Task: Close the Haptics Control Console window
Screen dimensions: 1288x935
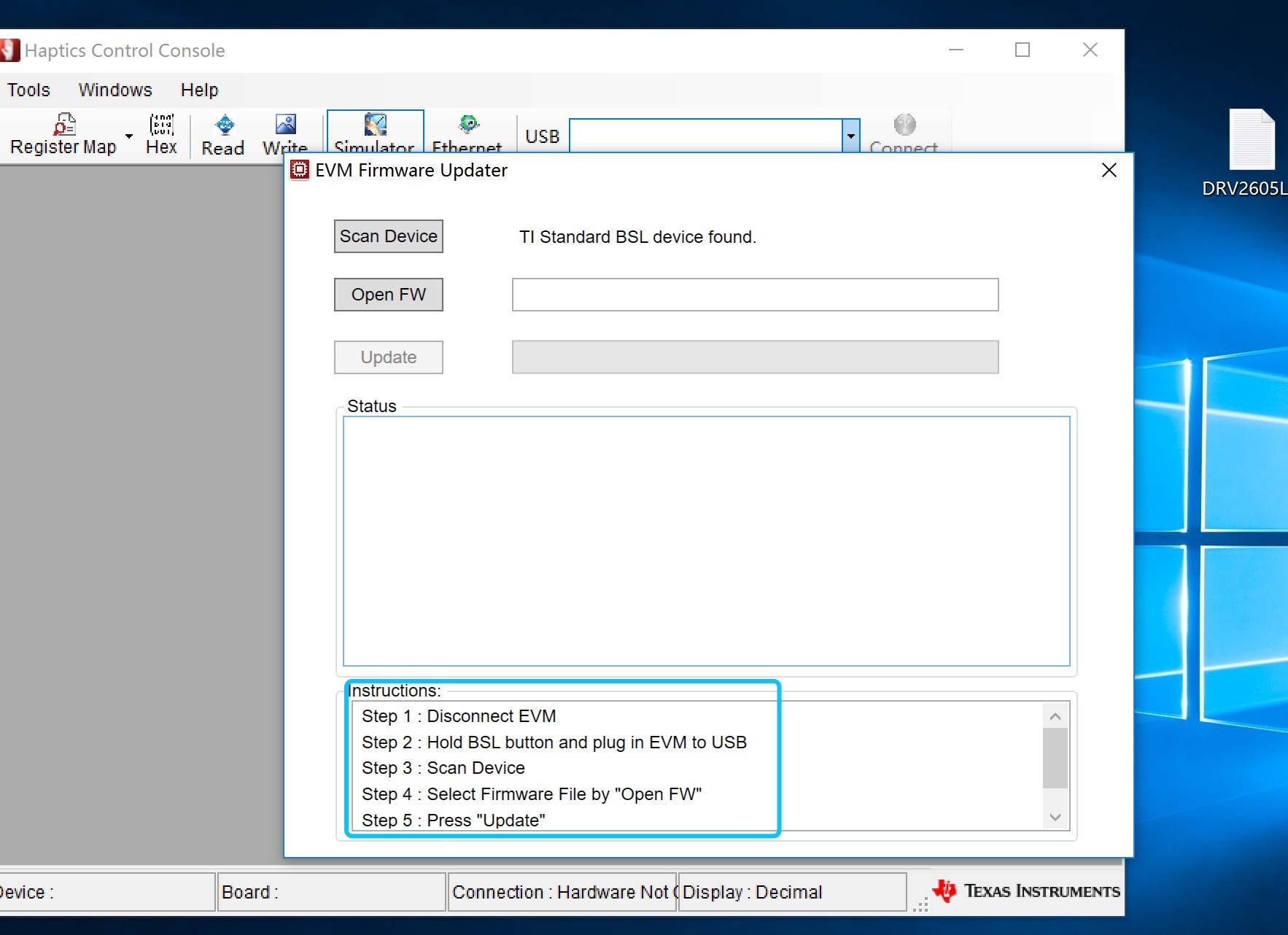Action: (x=1090, y=50)
